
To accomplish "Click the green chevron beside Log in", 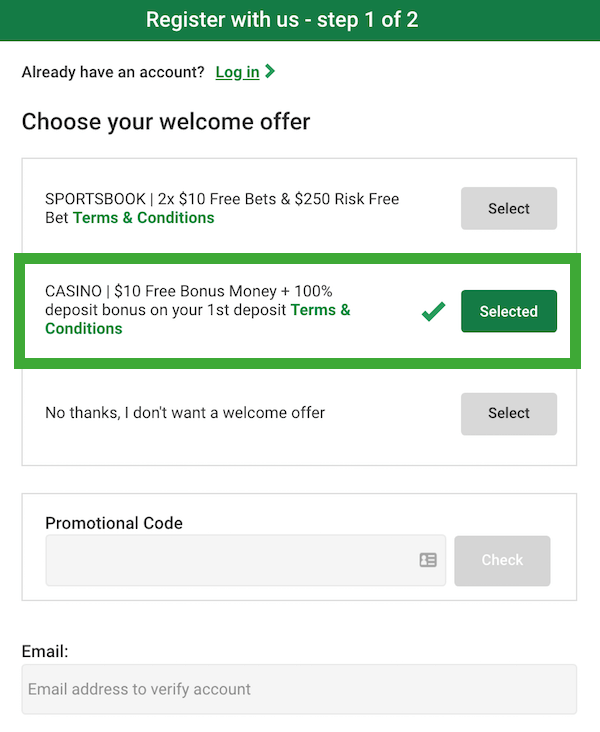I will [271, 71].
